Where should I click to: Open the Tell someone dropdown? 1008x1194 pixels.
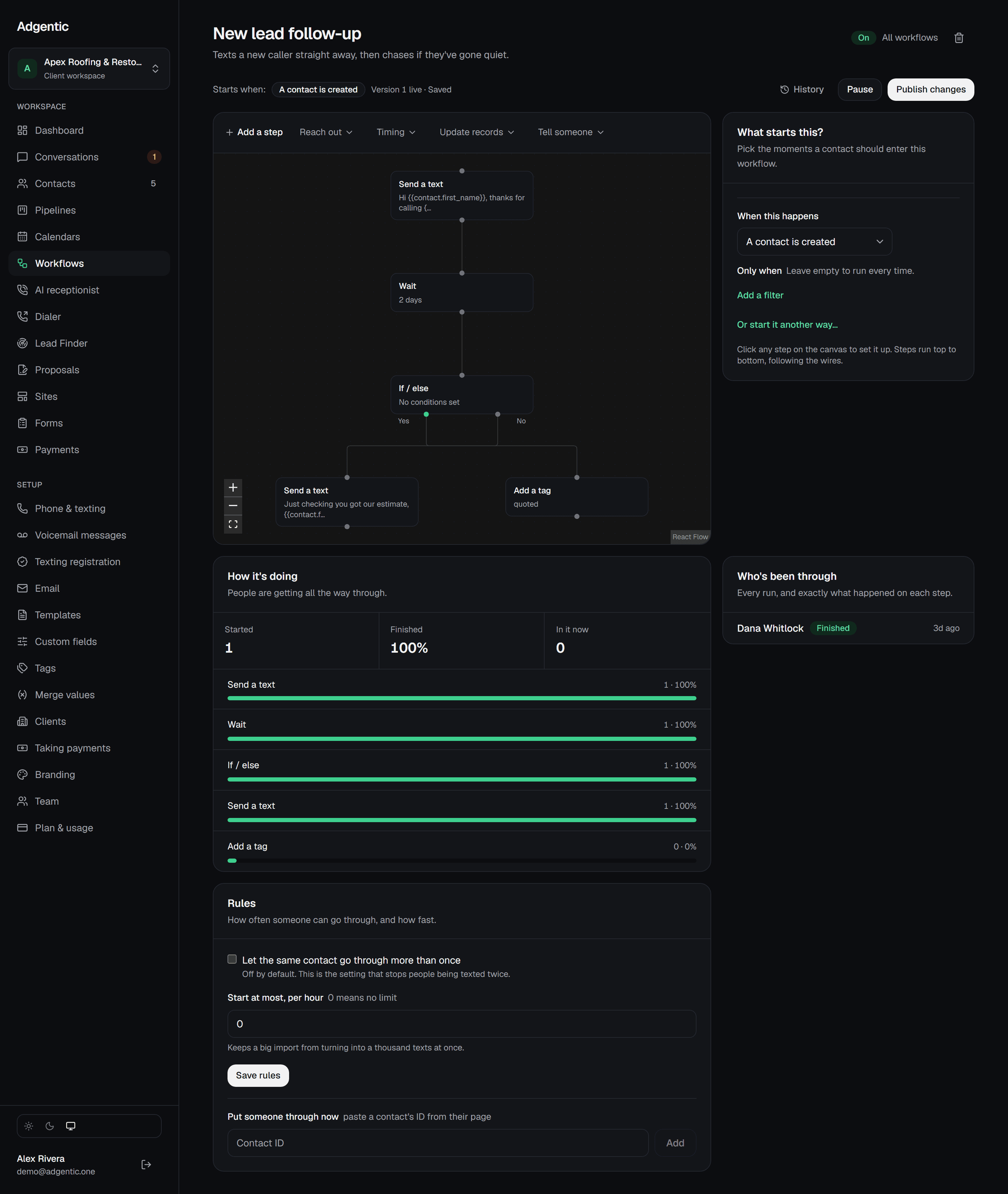pos(570,133)
